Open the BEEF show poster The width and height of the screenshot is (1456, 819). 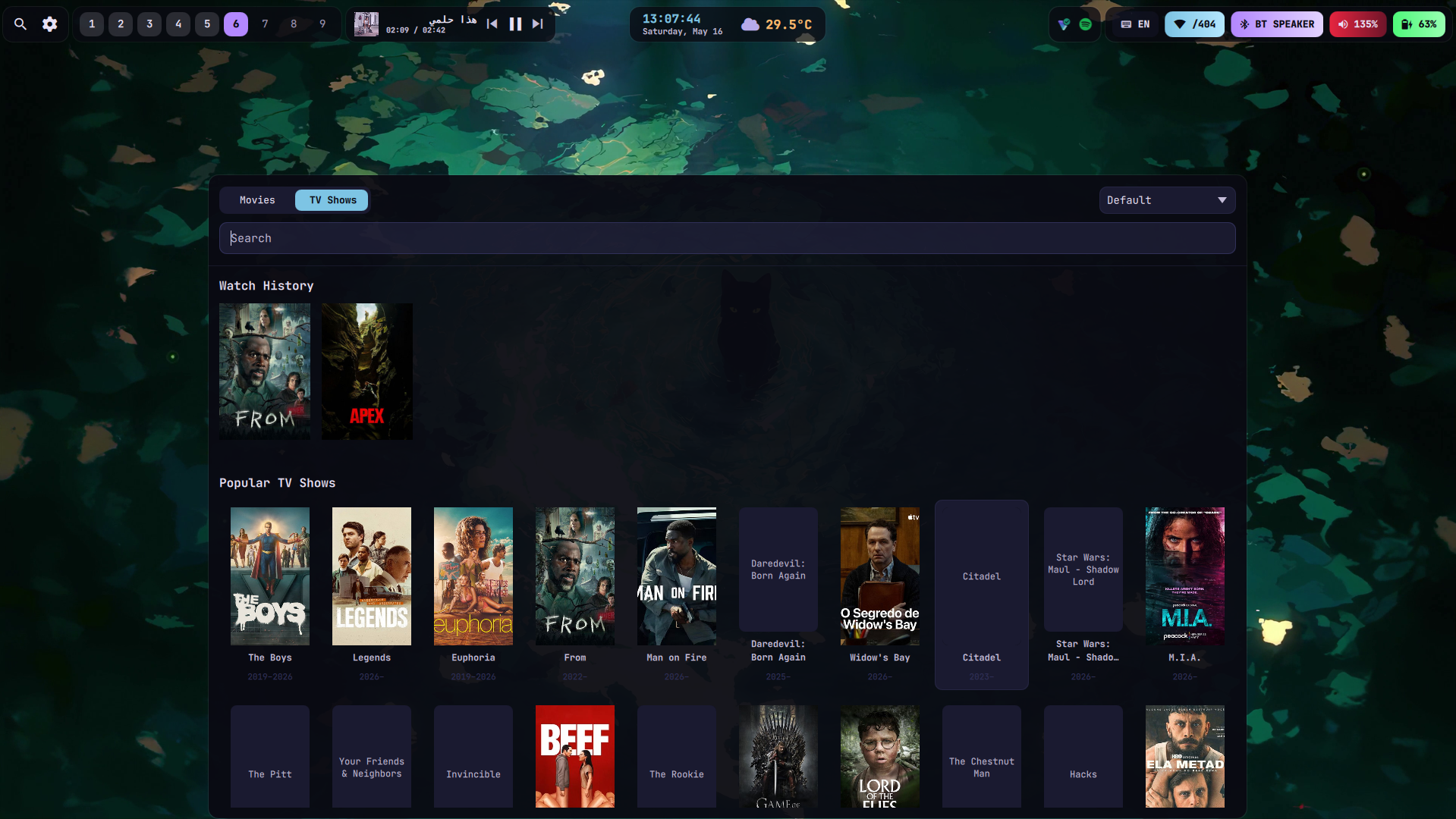(x=575, y=757)
